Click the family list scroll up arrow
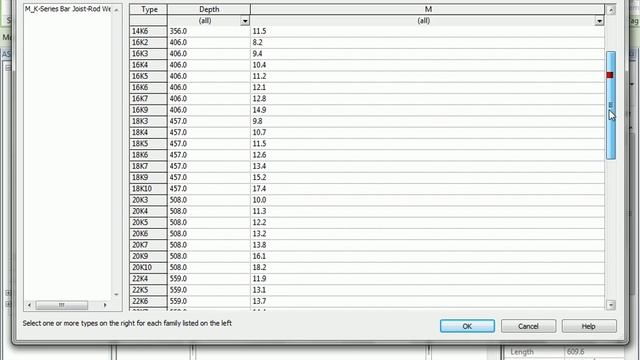The height and width of the screenshot is (360, 640). click(x=116, y=9)
